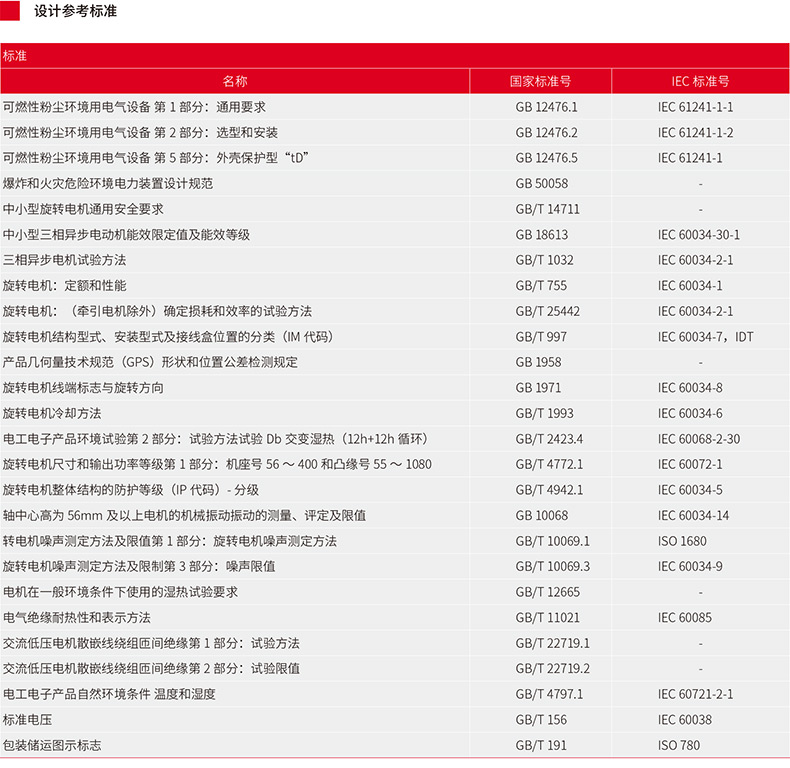790x768 pixels.
Task: Select the ISO 780 cell
Action: coord(678,745)
